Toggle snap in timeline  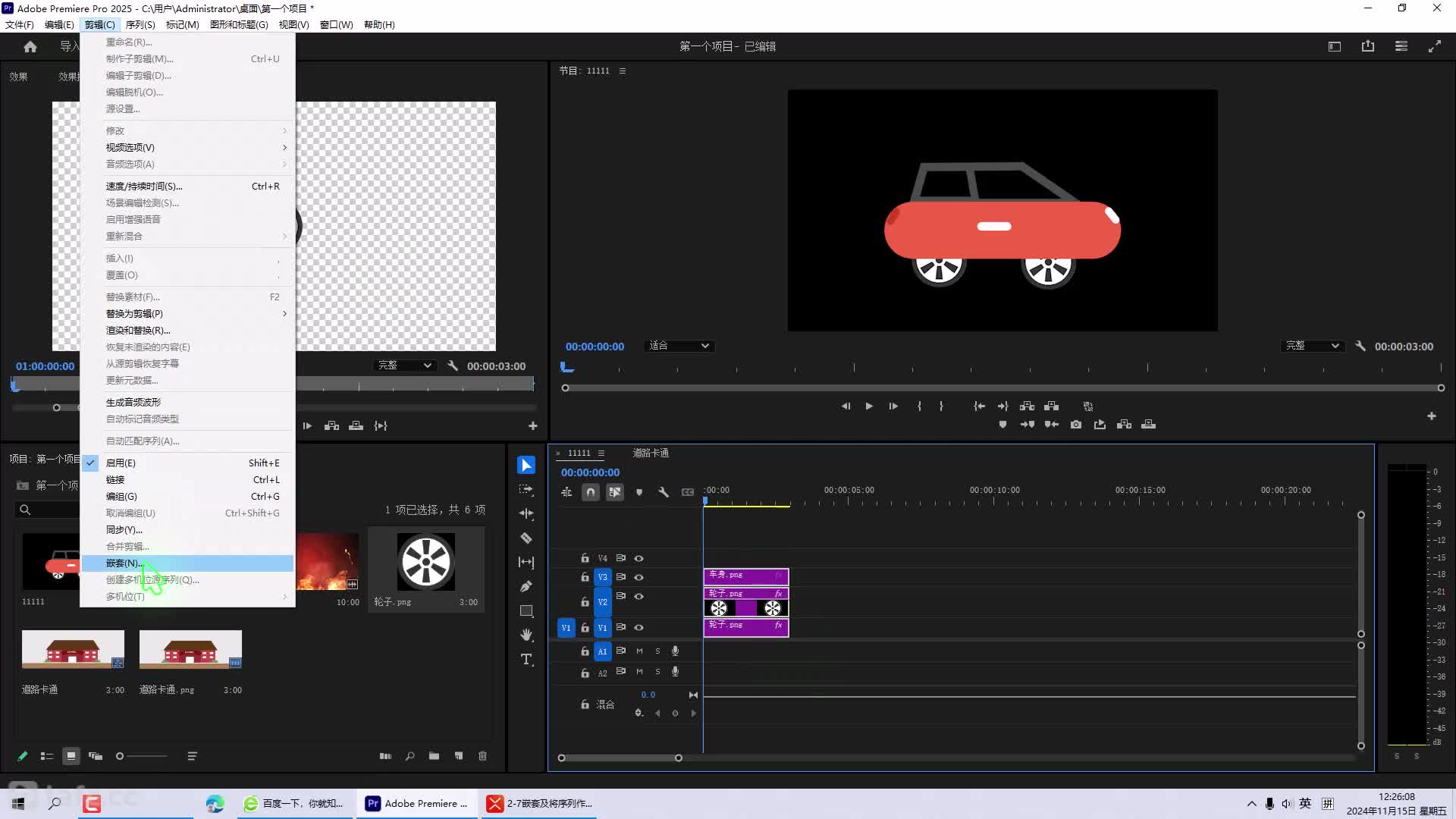(x=591, y=492)
